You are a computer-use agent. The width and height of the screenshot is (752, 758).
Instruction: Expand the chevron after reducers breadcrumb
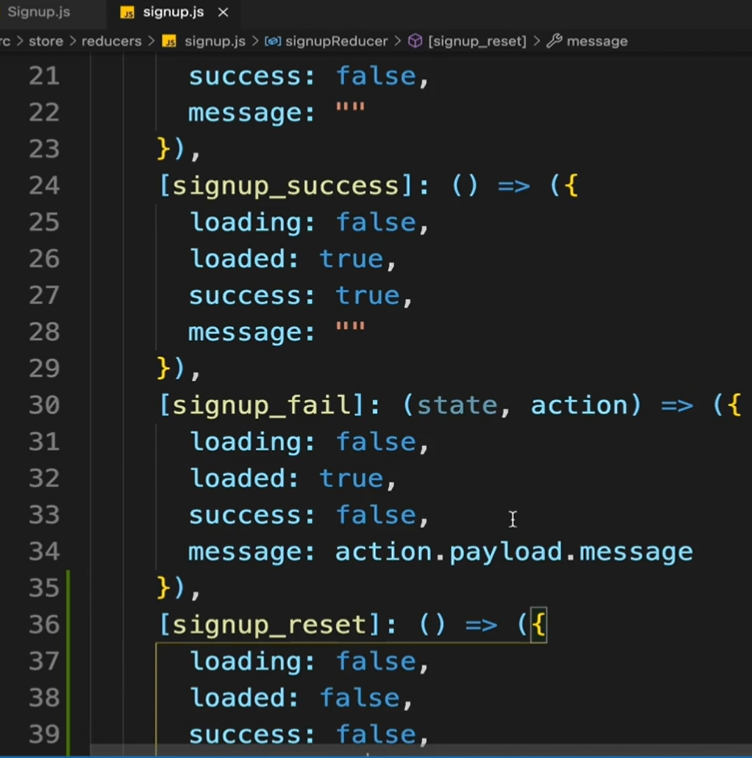tap(151, 41)
